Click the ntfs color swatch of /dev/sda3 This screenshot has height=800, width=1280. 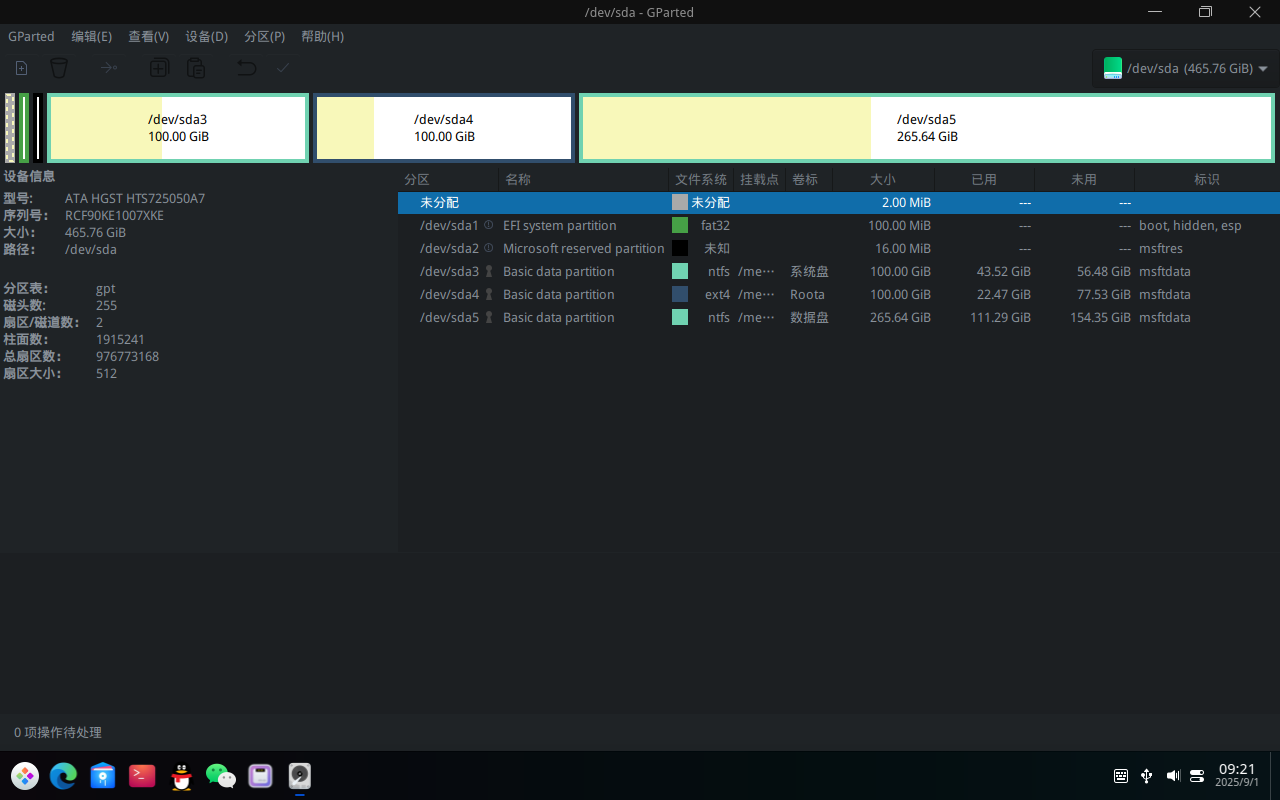click(x=680, y=271)
